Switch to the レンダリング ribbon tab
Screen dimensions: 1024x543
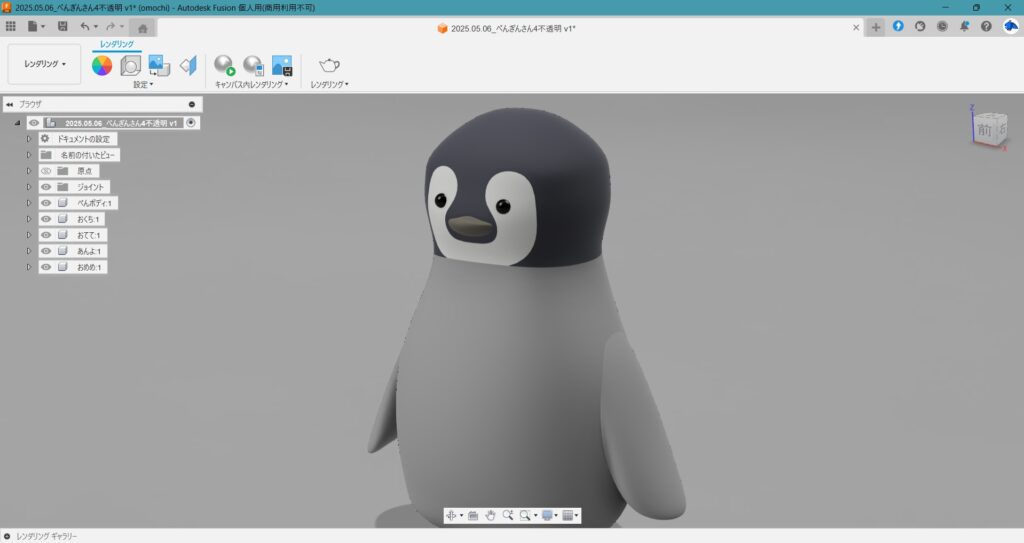pos(117,44)
